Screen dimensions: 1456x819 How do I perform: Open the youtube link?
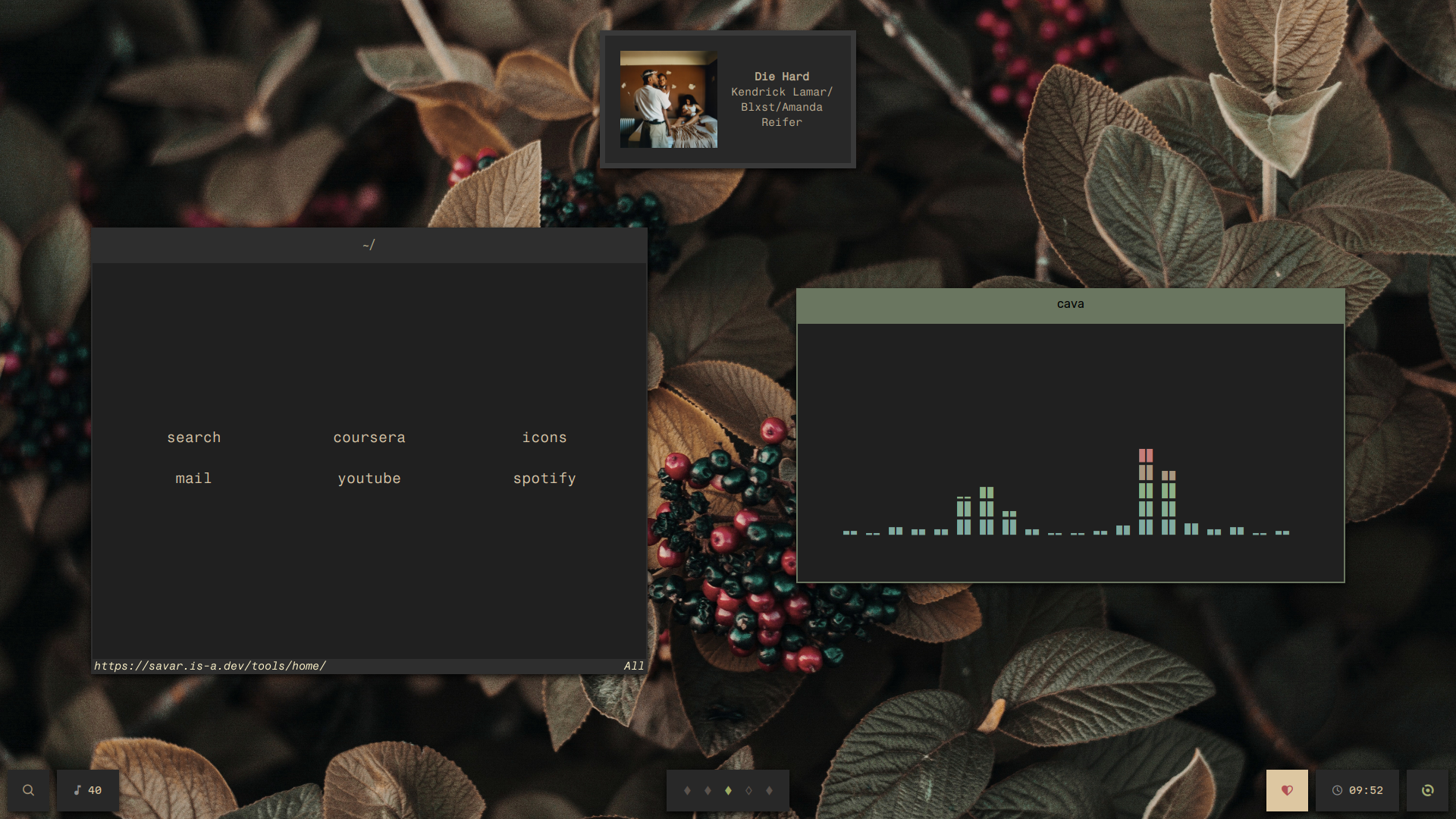point(369,479)
